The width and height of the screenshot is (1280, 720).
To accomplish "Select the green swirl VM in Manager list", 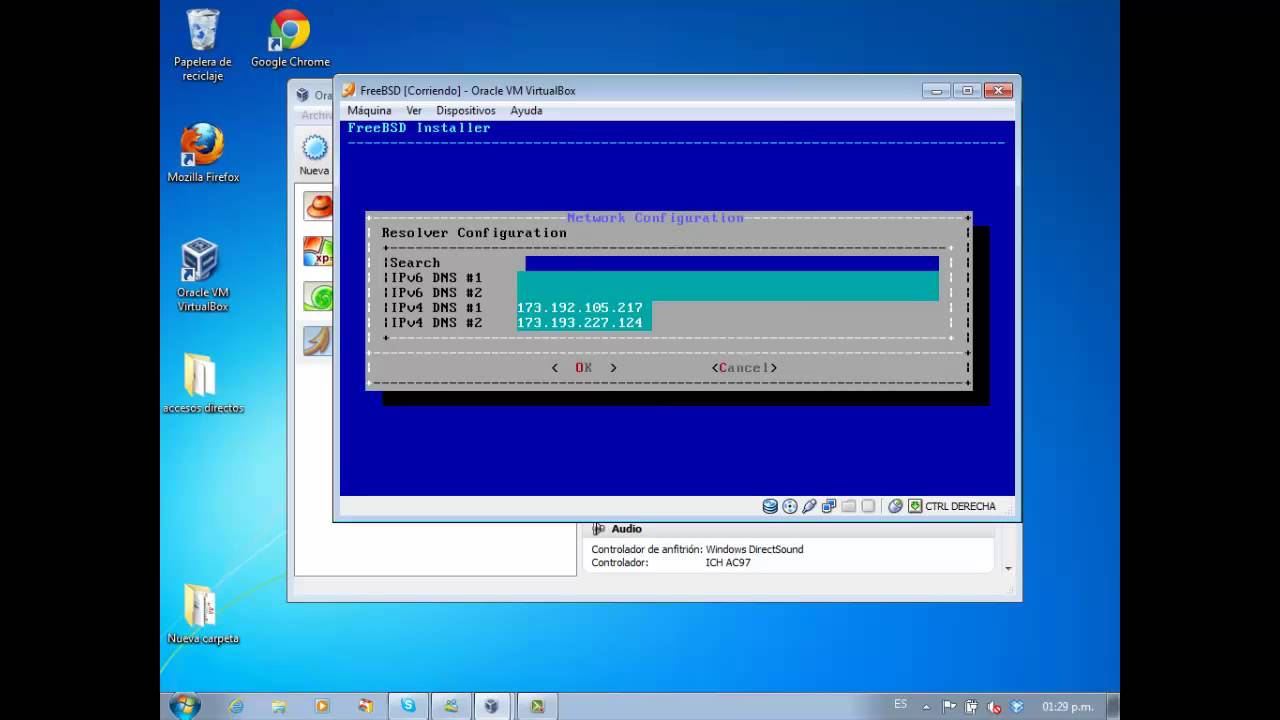I will [318, 296].
